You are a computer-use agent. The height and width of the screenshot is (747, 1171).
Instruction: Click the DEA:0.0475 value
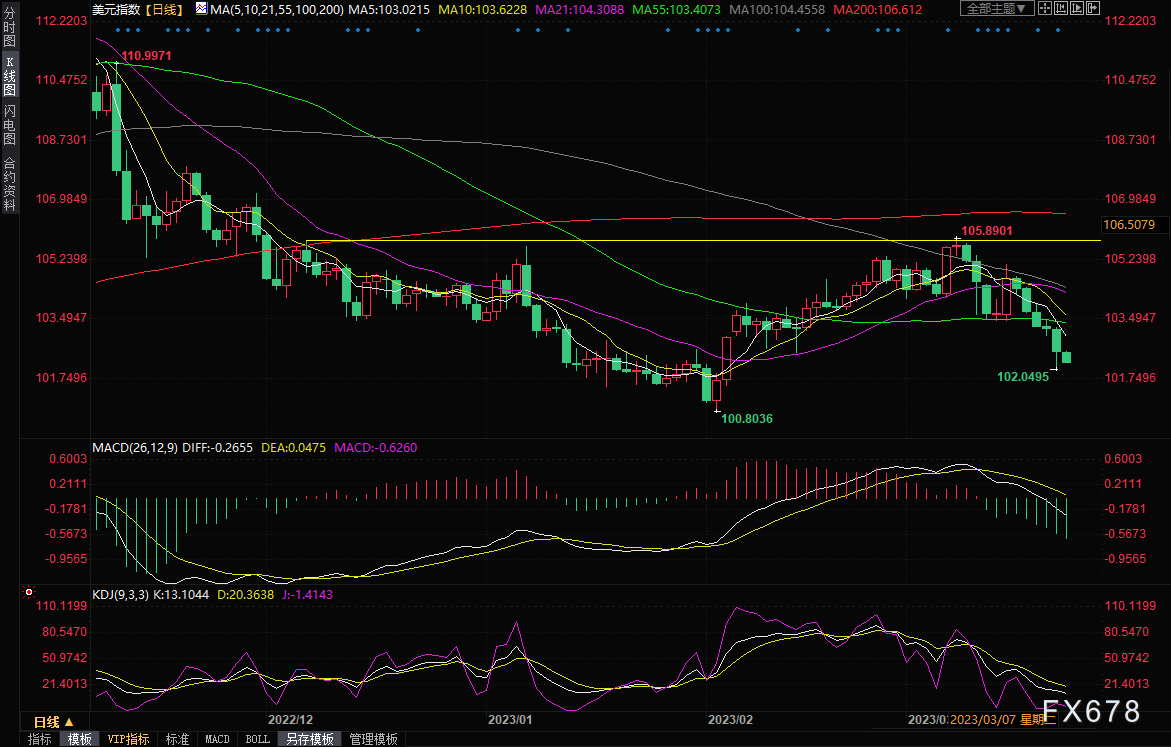pyautogui.click(x=293, y=447)
